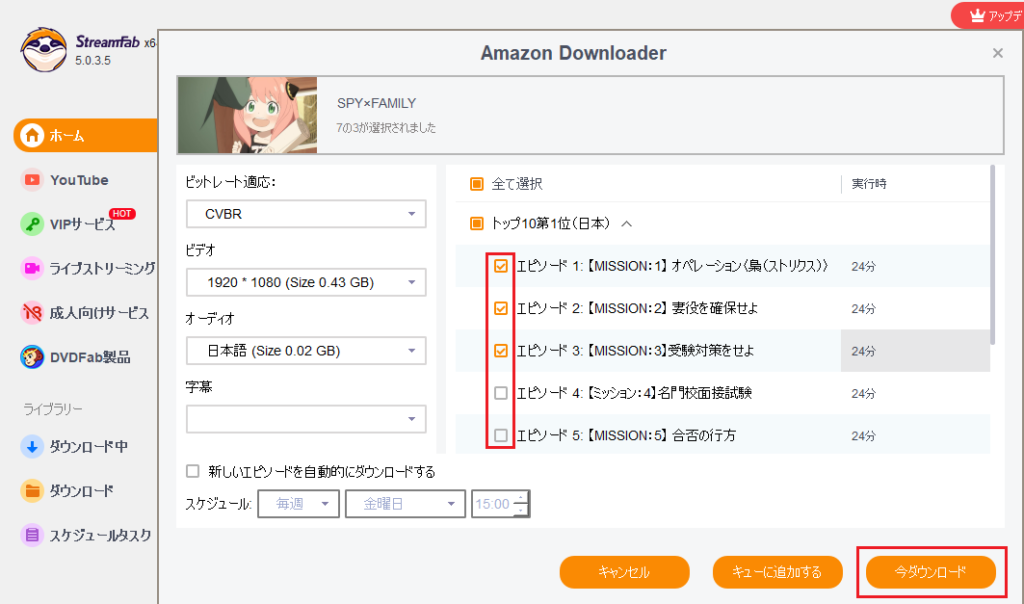Click the episode list vertical scrollbar

point(993,255)
